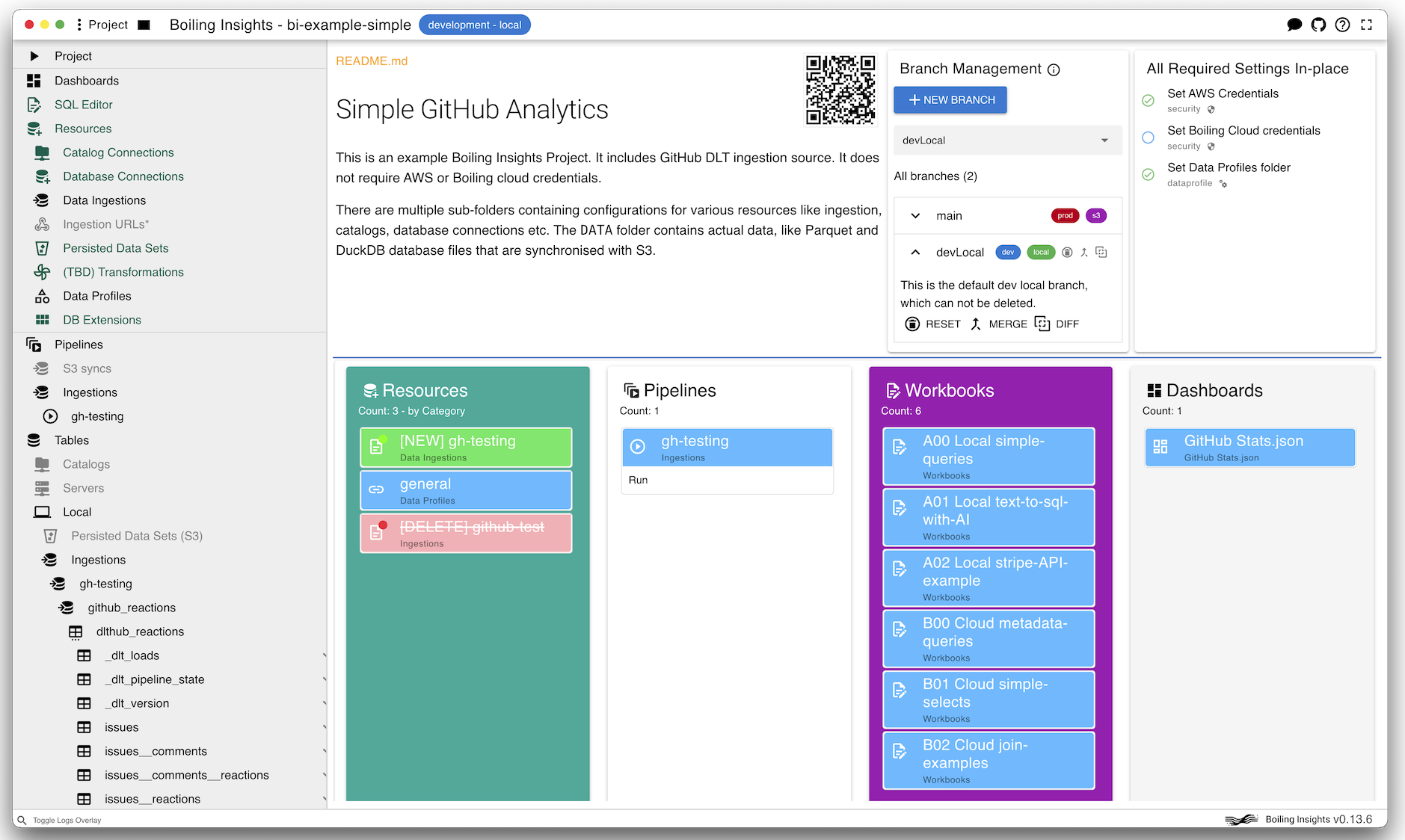Click the chat bubble feedback icon
The image size is (1405, 840).
1294,25
